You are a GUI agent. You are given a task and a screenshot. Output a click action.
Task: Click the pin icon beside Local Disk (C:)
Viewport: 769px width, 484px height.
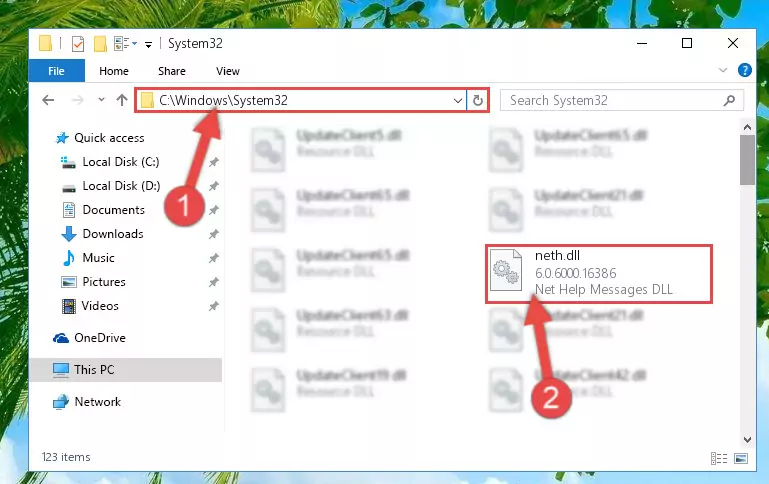coord(213,162)
